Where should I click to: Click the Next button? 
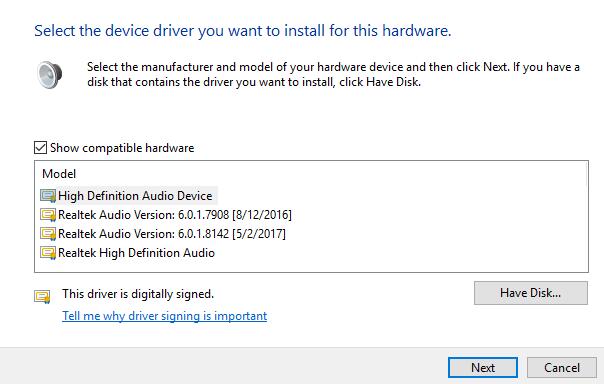click(483, 368)
